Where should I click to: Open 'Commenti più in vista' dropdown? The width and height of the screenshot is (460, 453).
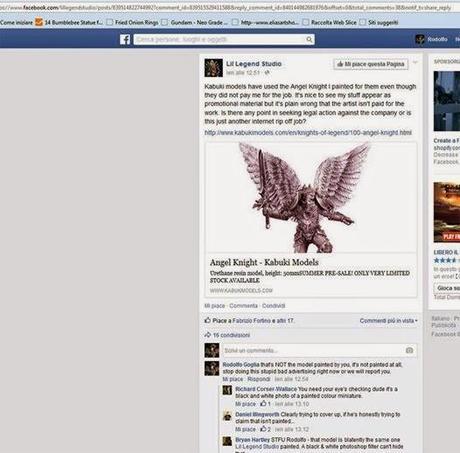pyautogui.click(x=388, y=321)
